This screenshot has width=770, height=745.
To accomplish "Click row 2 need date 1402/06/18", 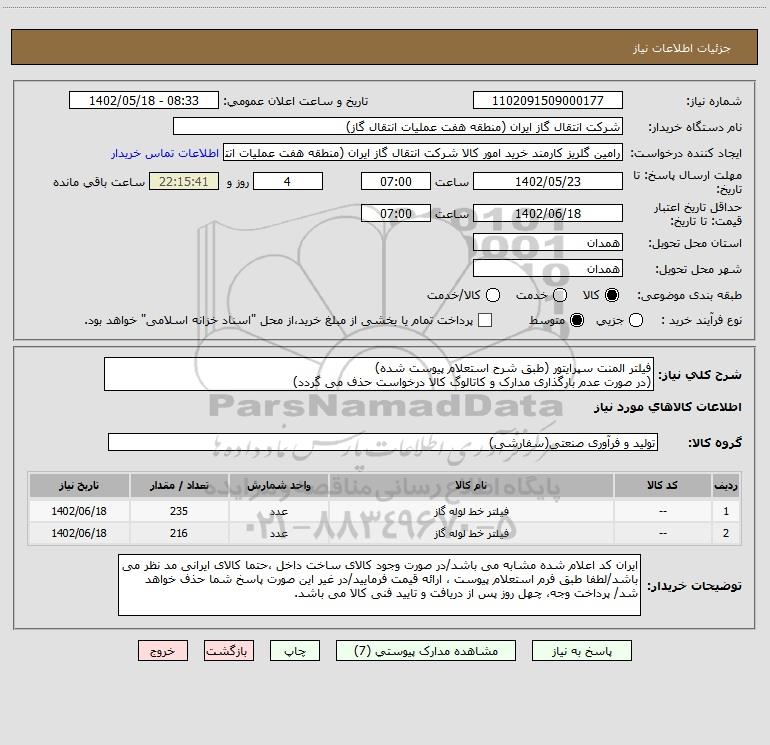I will [79, 533].
